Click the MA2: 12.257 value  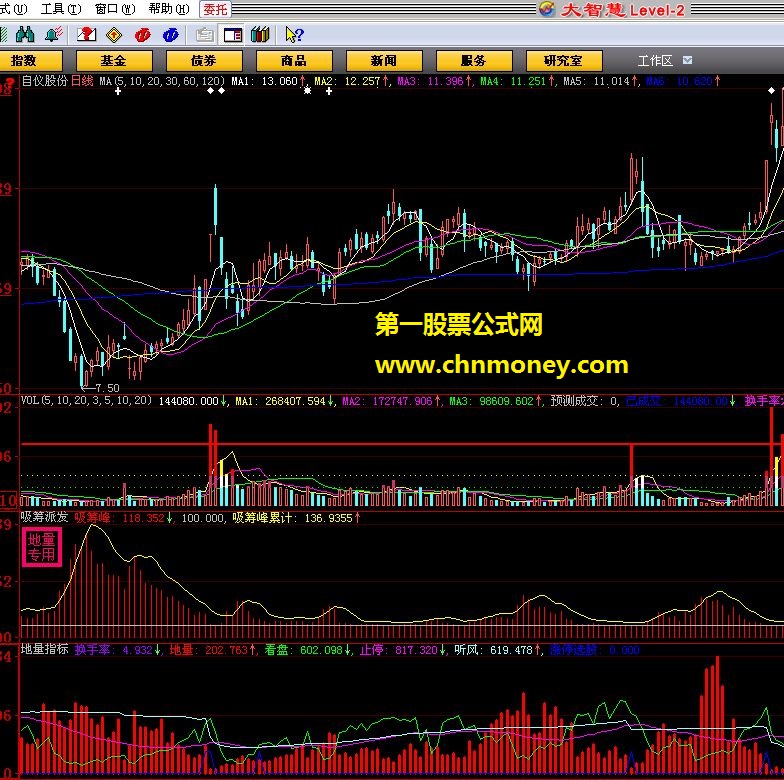348,81
